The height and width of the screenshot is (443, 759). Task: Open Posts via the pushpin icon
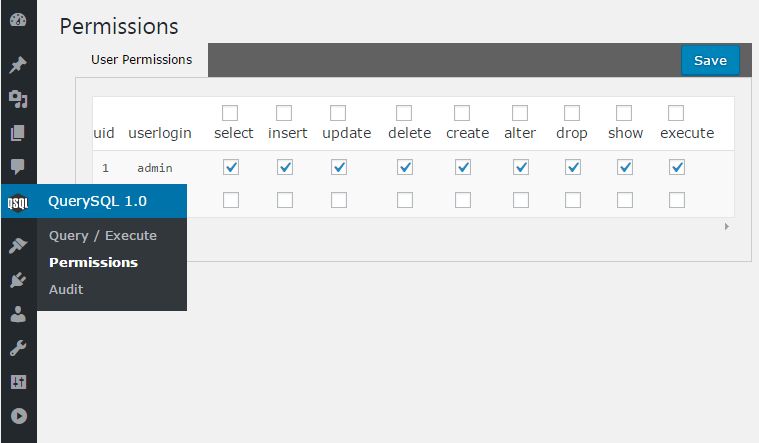18,66
